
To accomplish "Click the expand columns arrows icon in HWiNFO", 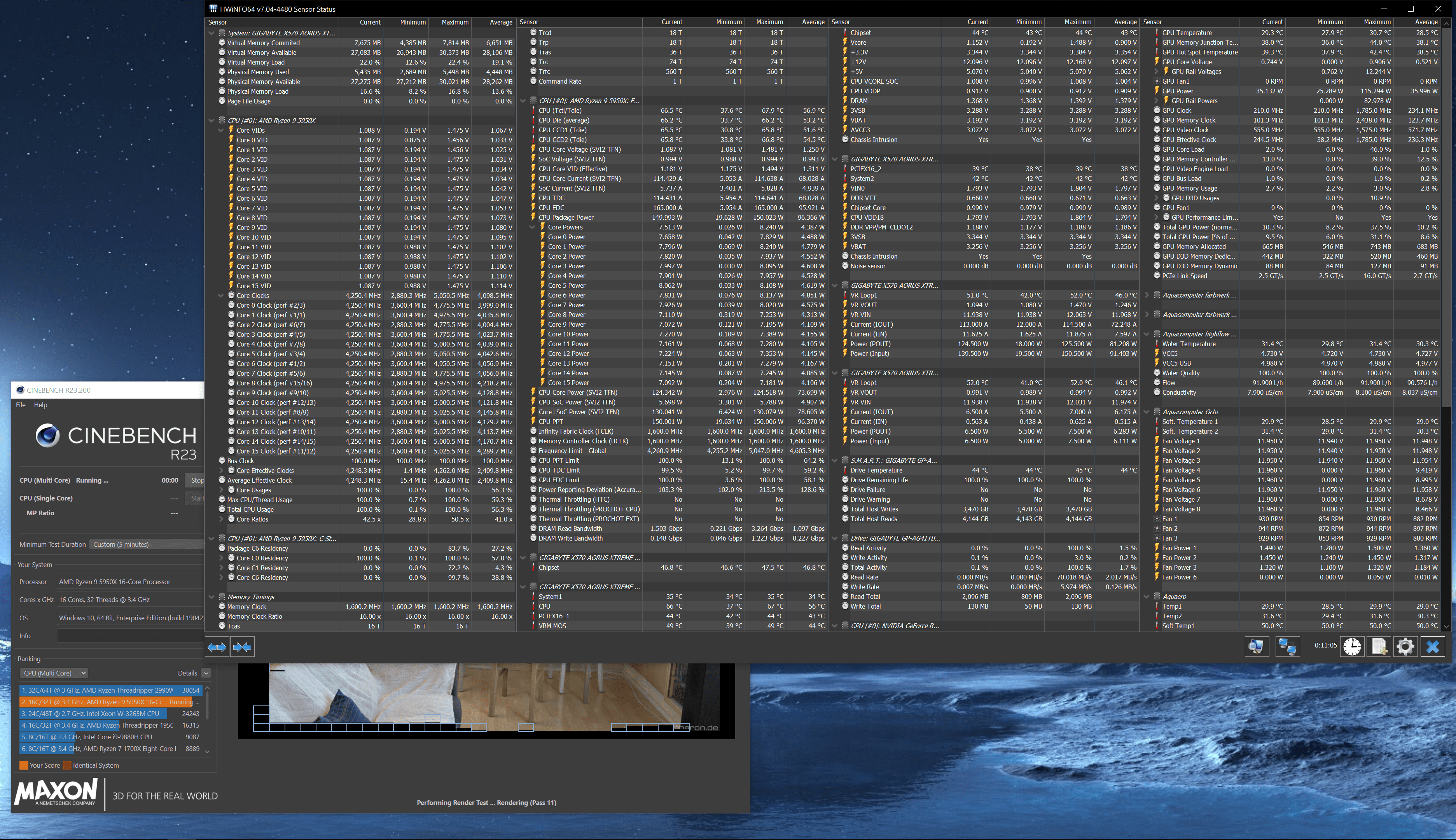I will [217, 647].
